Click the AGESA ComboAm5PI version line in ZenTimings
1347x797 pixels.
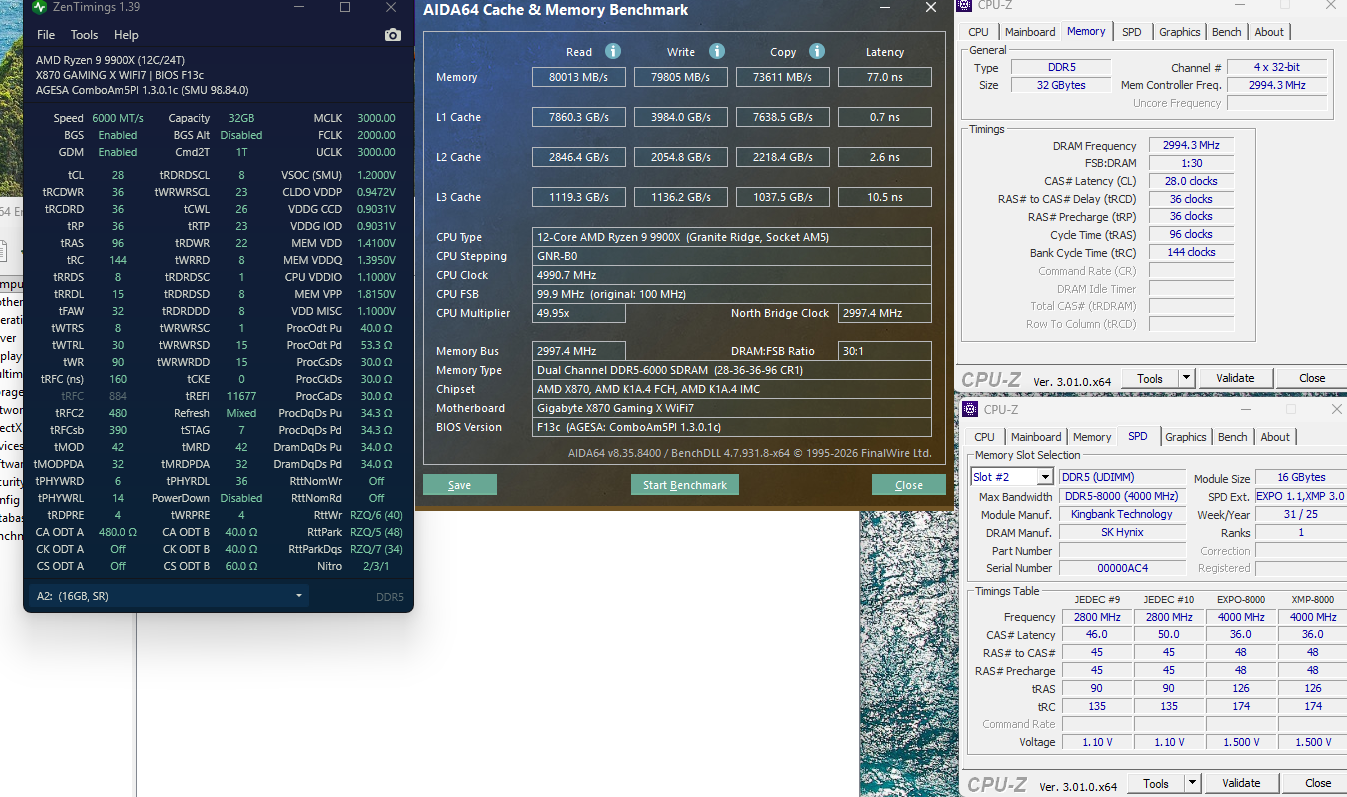click(141, 90)
